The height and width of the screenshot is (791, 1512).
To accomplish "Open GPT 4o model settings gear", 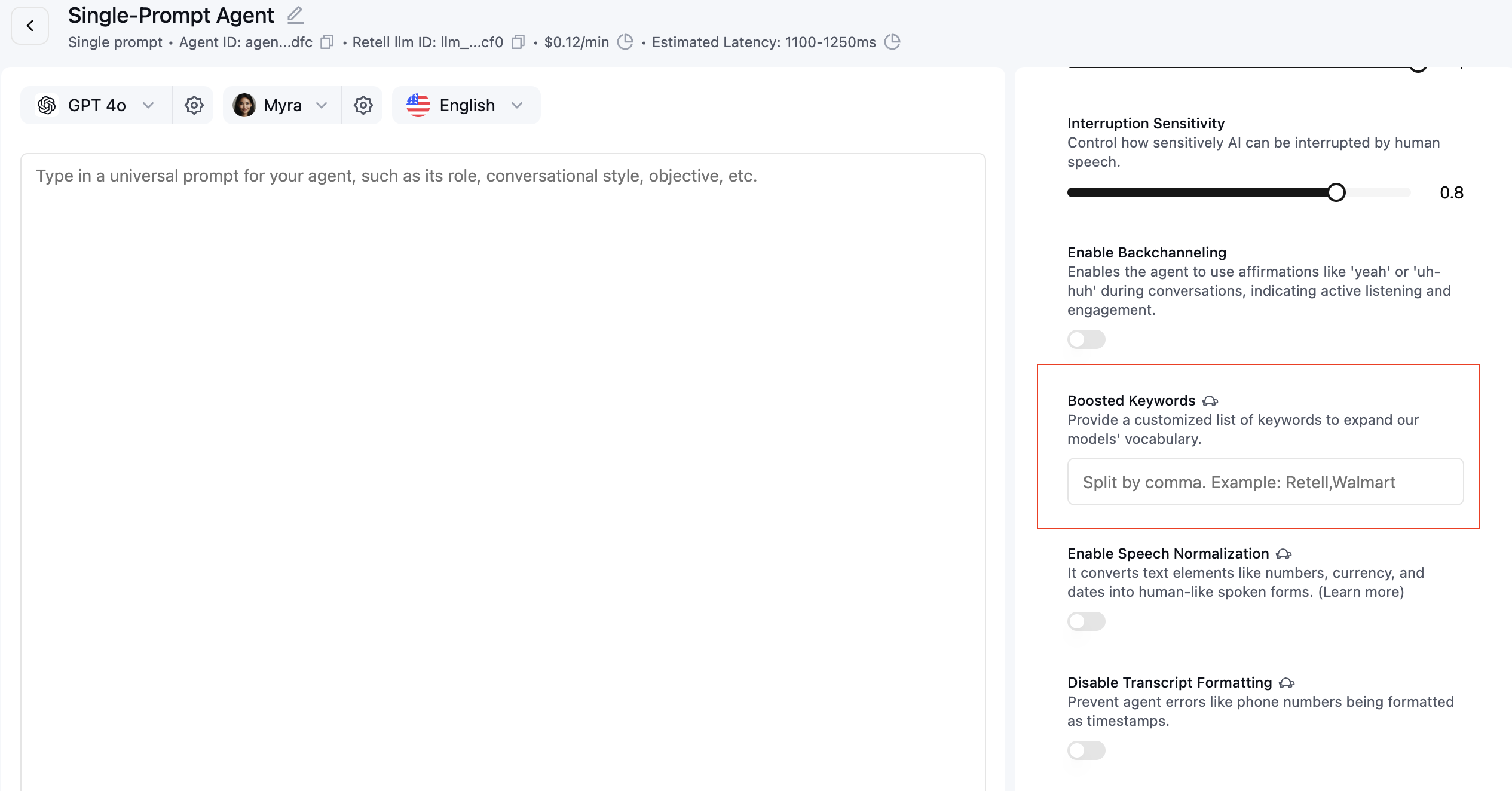I will (x=194, y=105).
